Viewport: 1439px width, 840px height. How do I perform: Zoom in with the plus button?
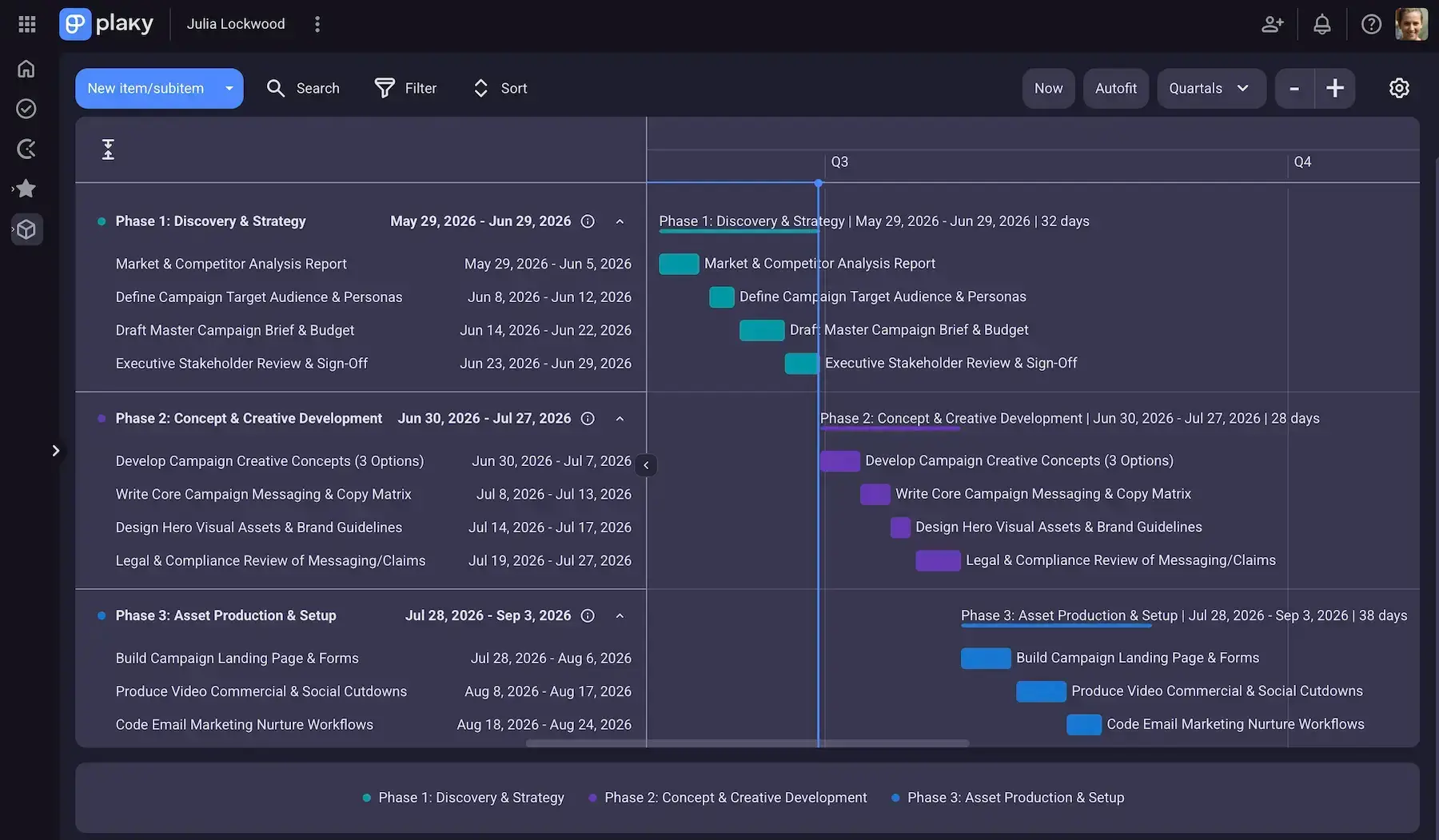tap(1335, 88)
